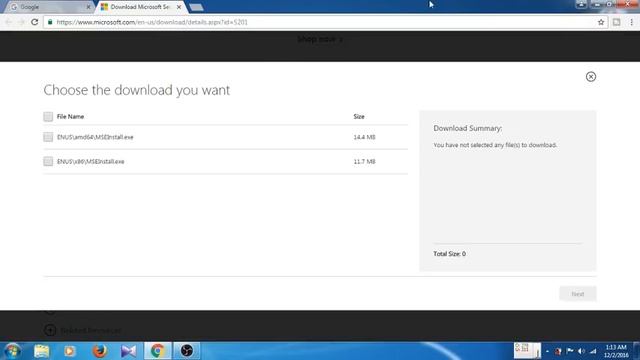640x360 pixels.
Task: Click the Shop now link in banner
Action: (320, 39)
